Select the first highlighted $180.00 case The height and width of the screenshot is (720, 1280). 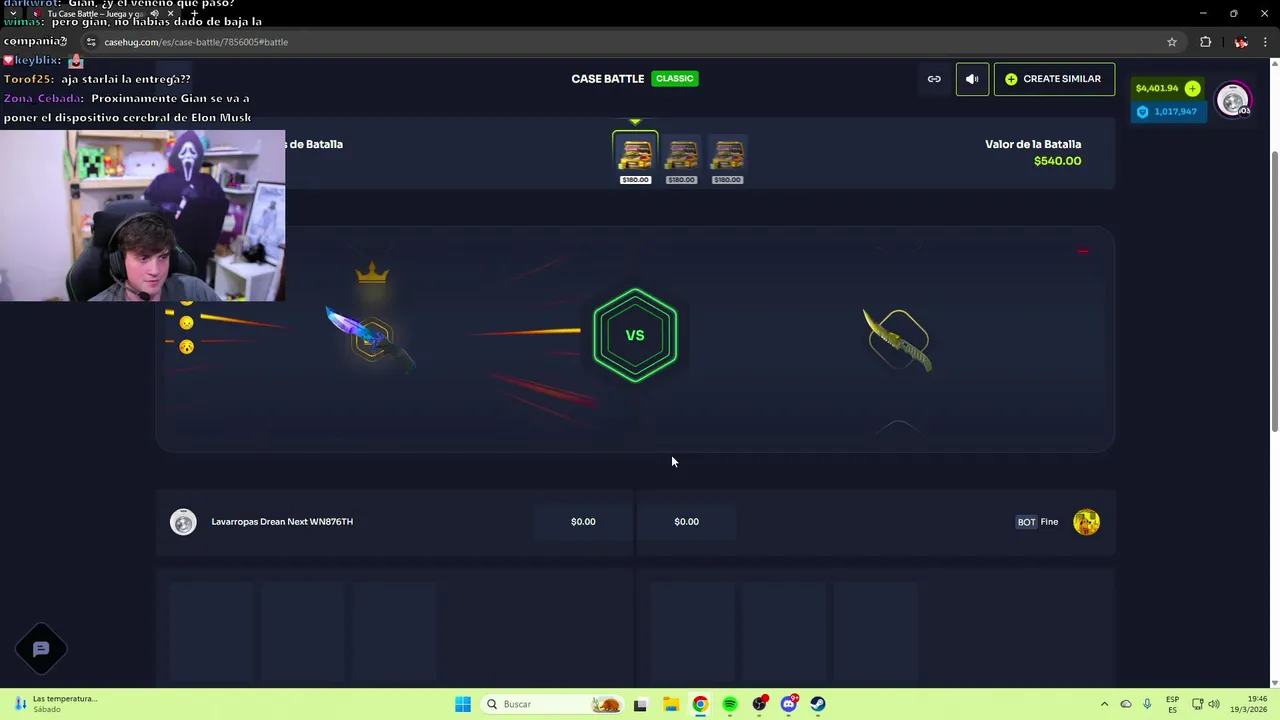tap(635, 158)
